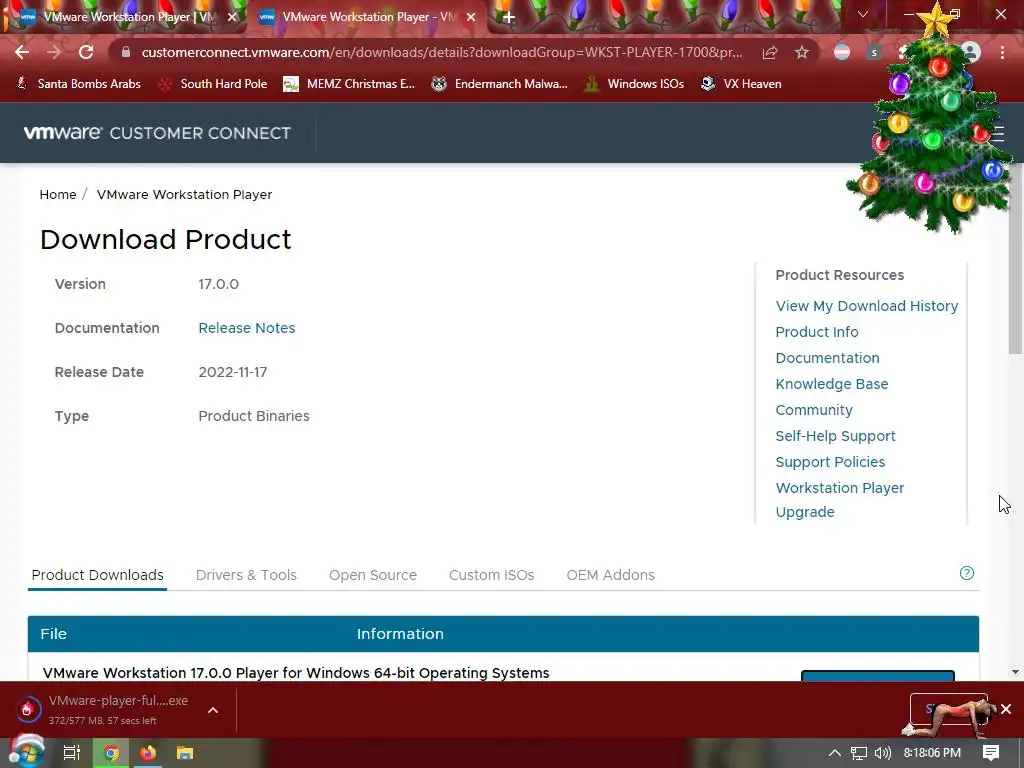Switch to Open Source tab
This screenshot has width=1024, height=768.
[372, 575]
